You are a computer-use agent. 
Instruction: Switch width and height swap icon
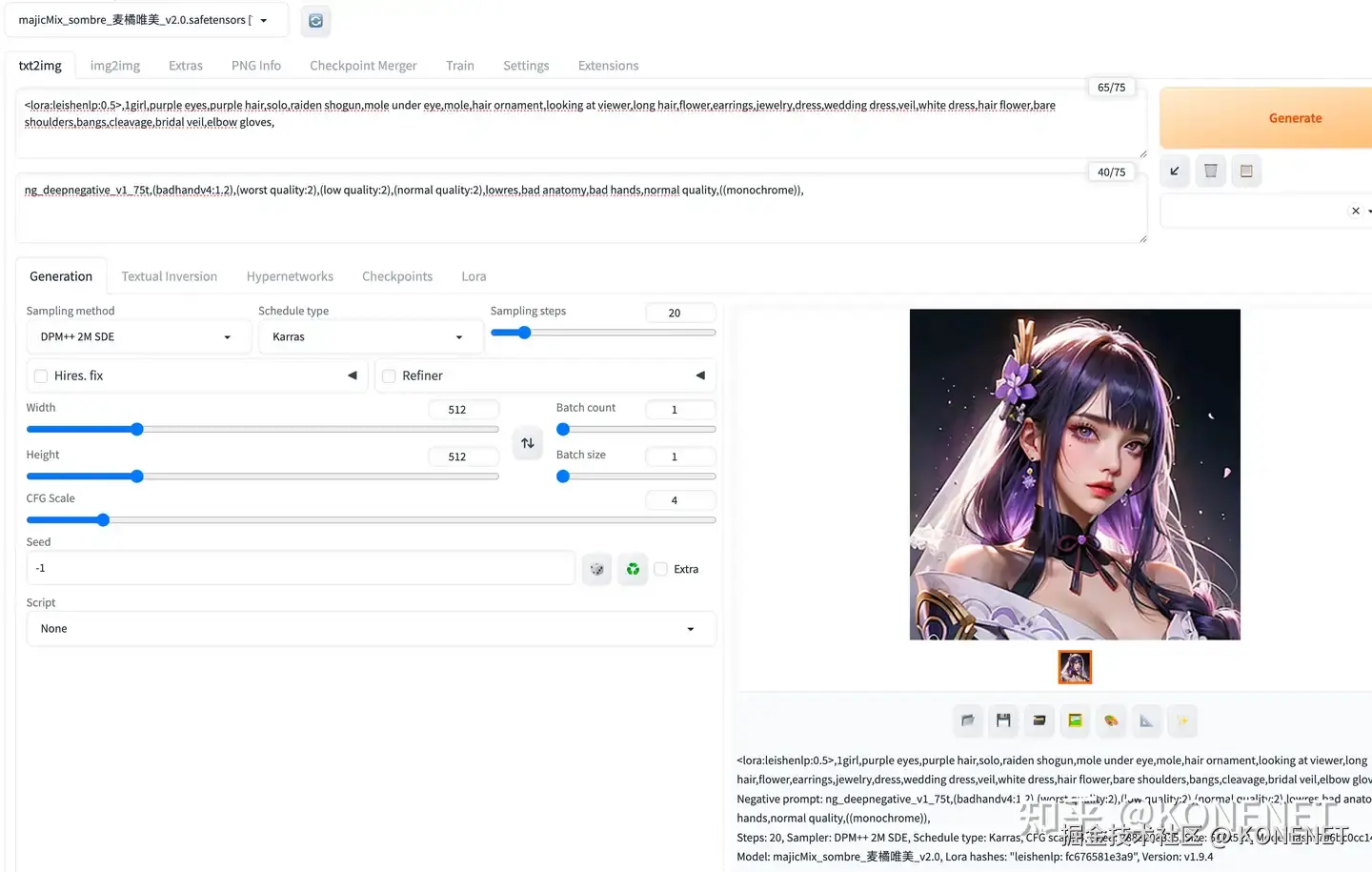click(528, 443)
